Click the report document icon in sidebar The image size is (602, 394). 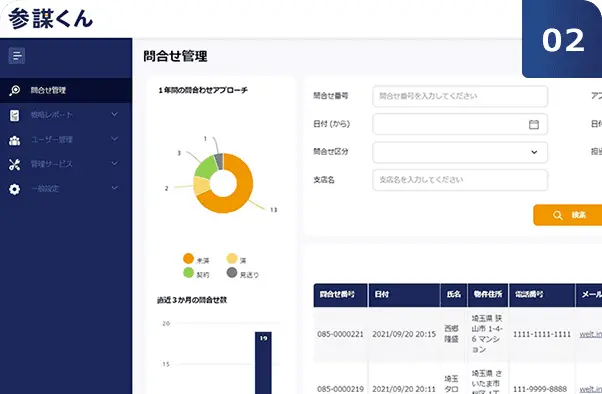(x=15, y=115)
